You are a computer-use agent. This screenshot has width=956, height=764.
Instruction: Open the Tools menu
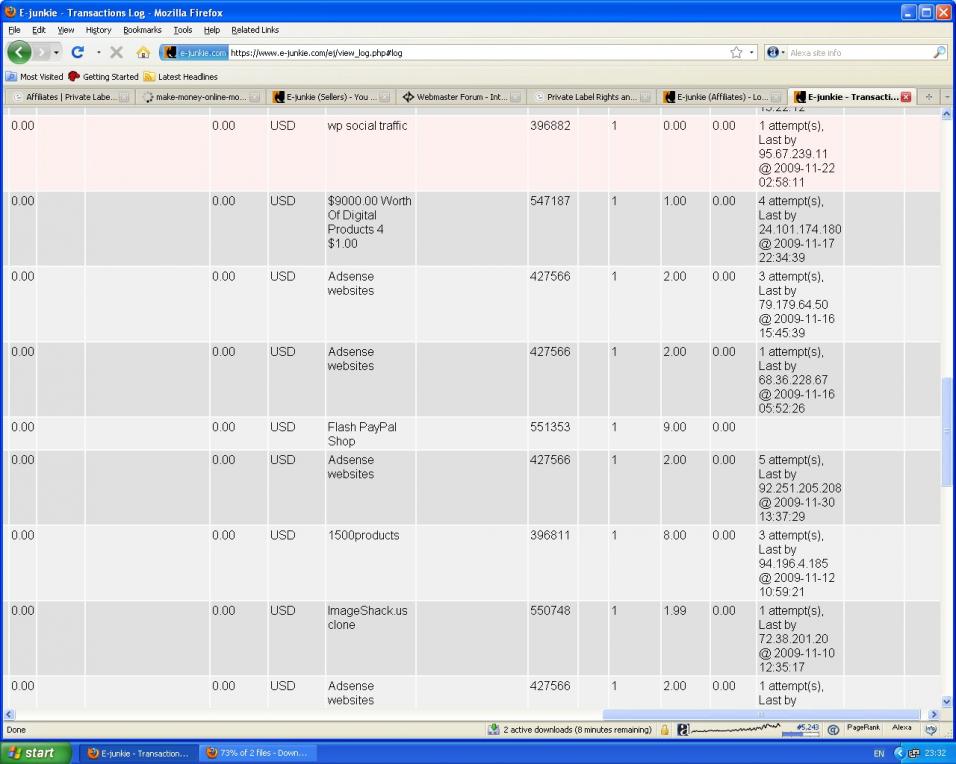pyautogui.click(x=182, y=30)
